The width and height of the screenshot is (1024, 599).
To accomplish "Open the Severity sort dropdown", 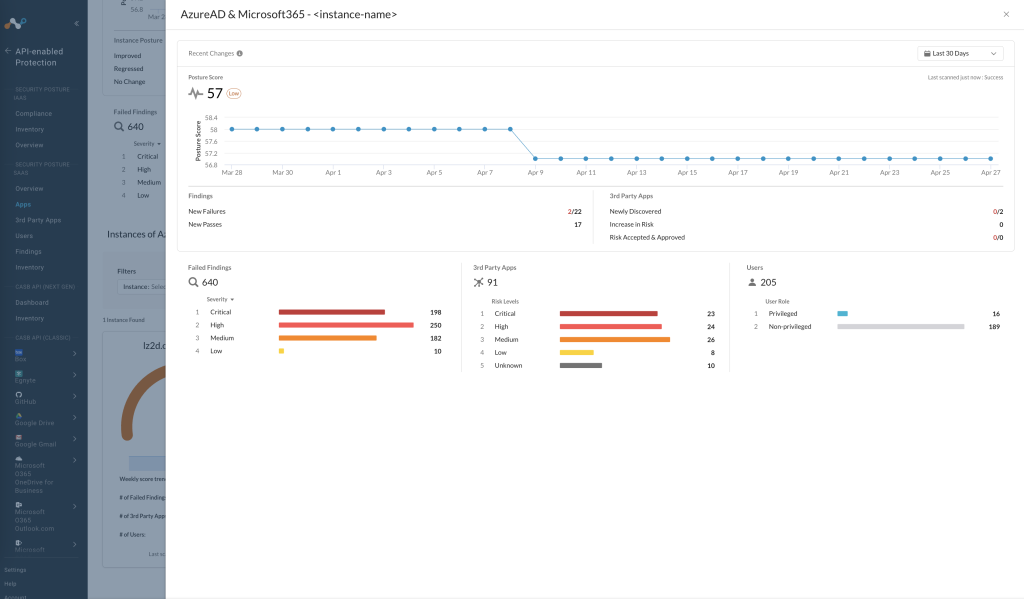I will 220,299.
